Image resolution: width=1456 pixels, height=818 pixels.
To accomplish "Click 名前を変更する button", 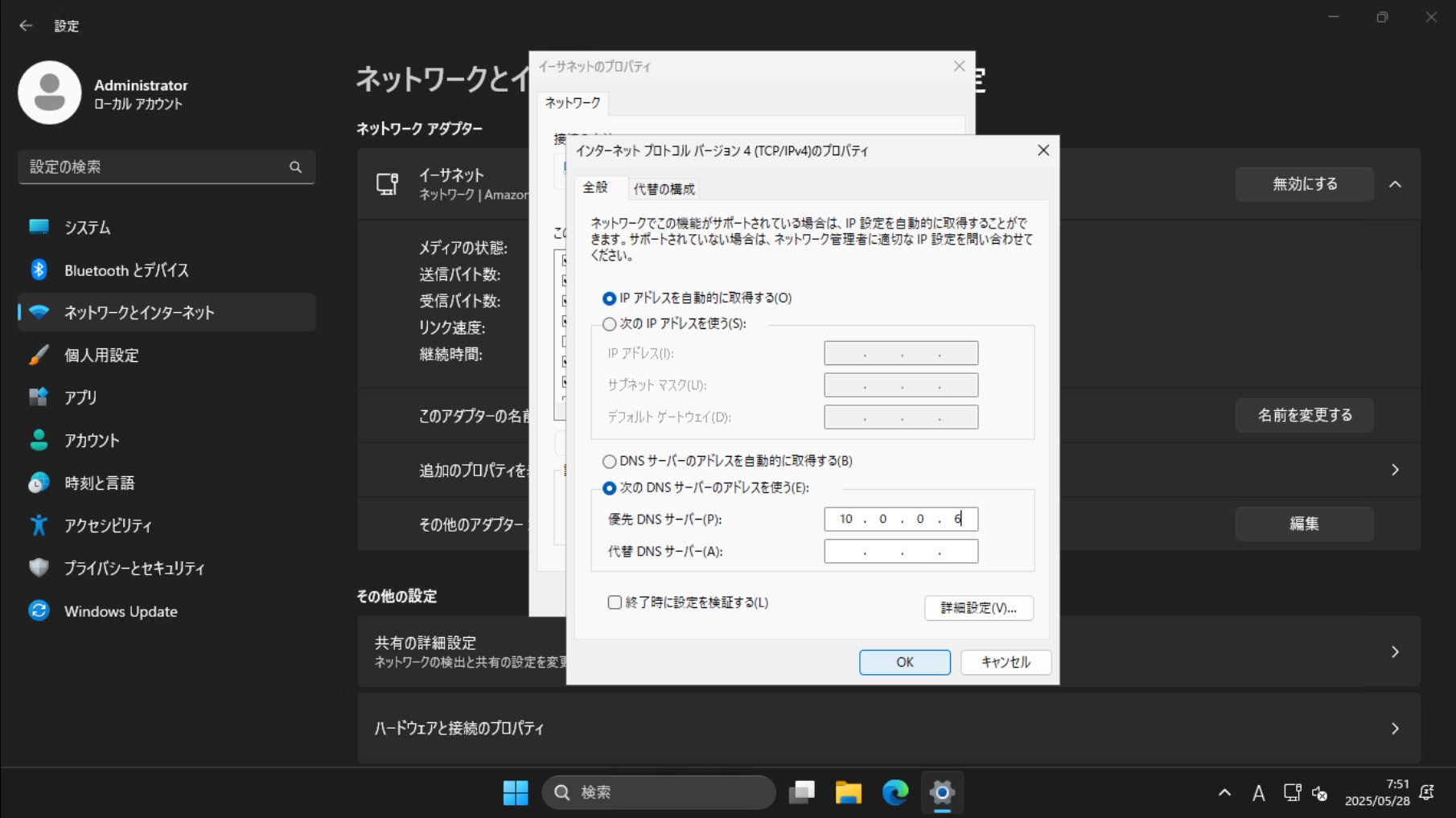I will point(1304,416).
